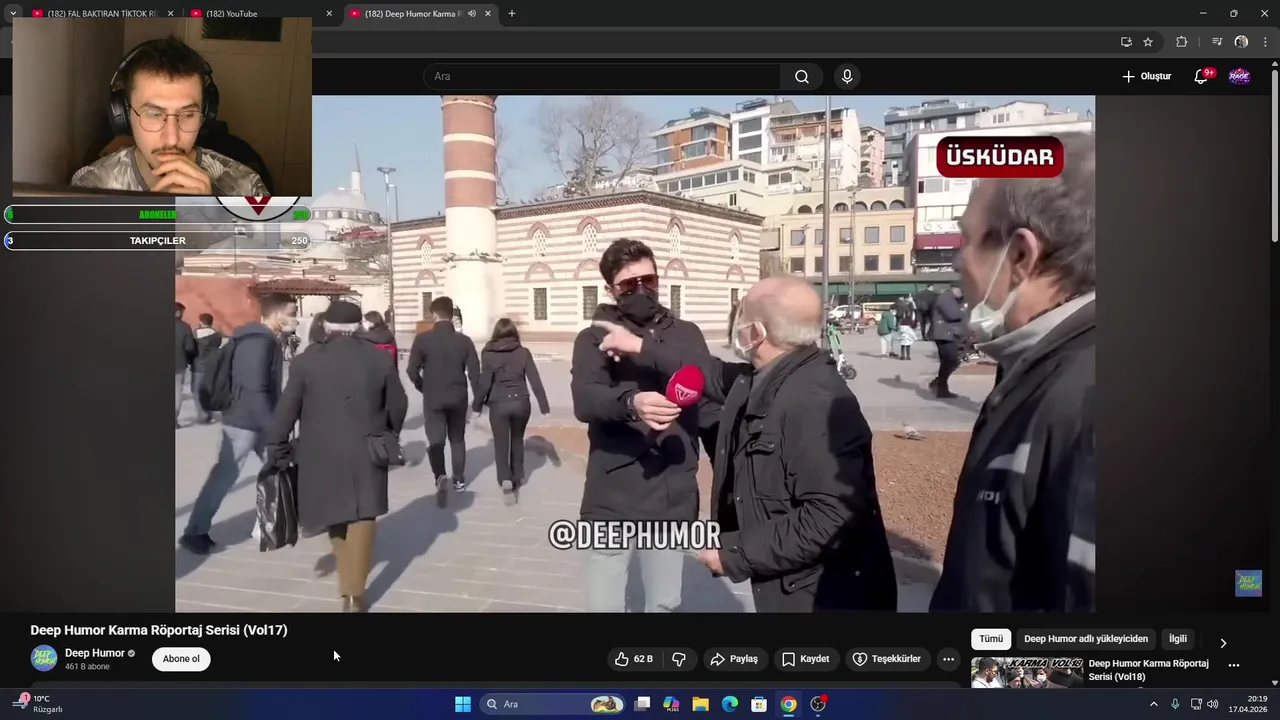Click the Windows taskbar Ara search box
The image size is (1280, 720).
tap(553, 704)
